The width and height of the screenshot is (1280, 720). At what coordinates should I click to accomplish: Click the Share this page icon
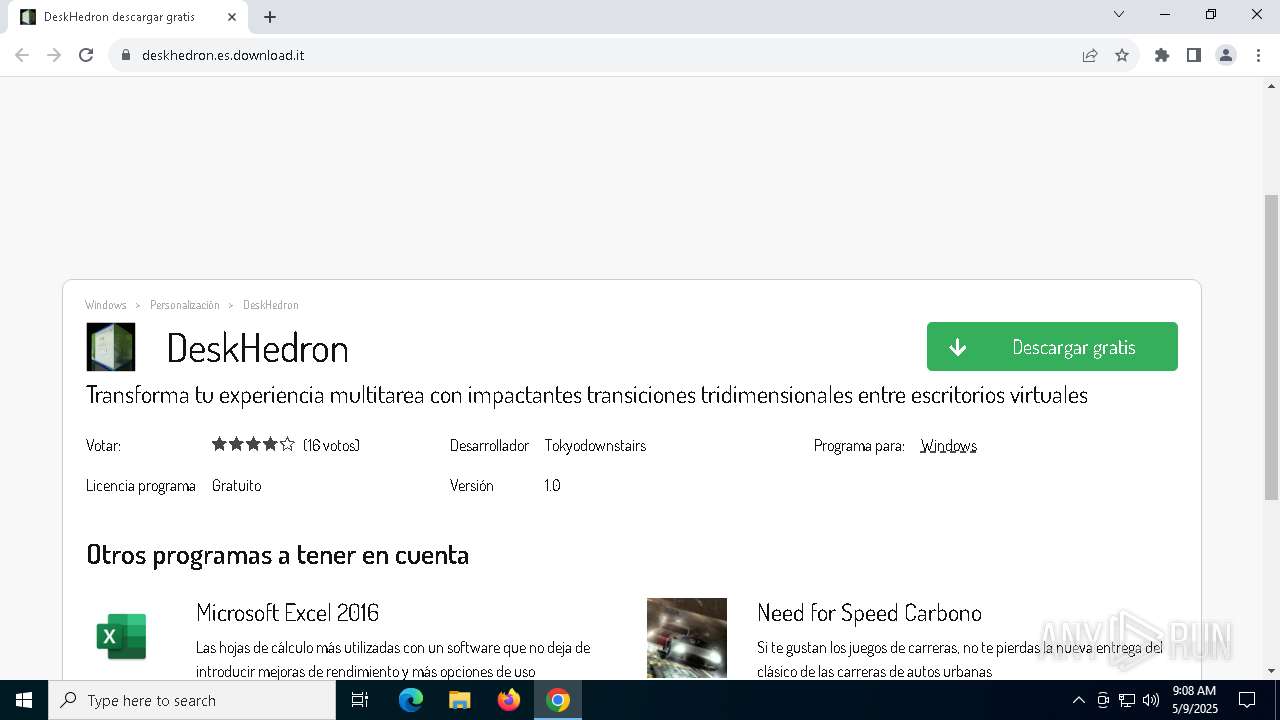(1090, 55)
